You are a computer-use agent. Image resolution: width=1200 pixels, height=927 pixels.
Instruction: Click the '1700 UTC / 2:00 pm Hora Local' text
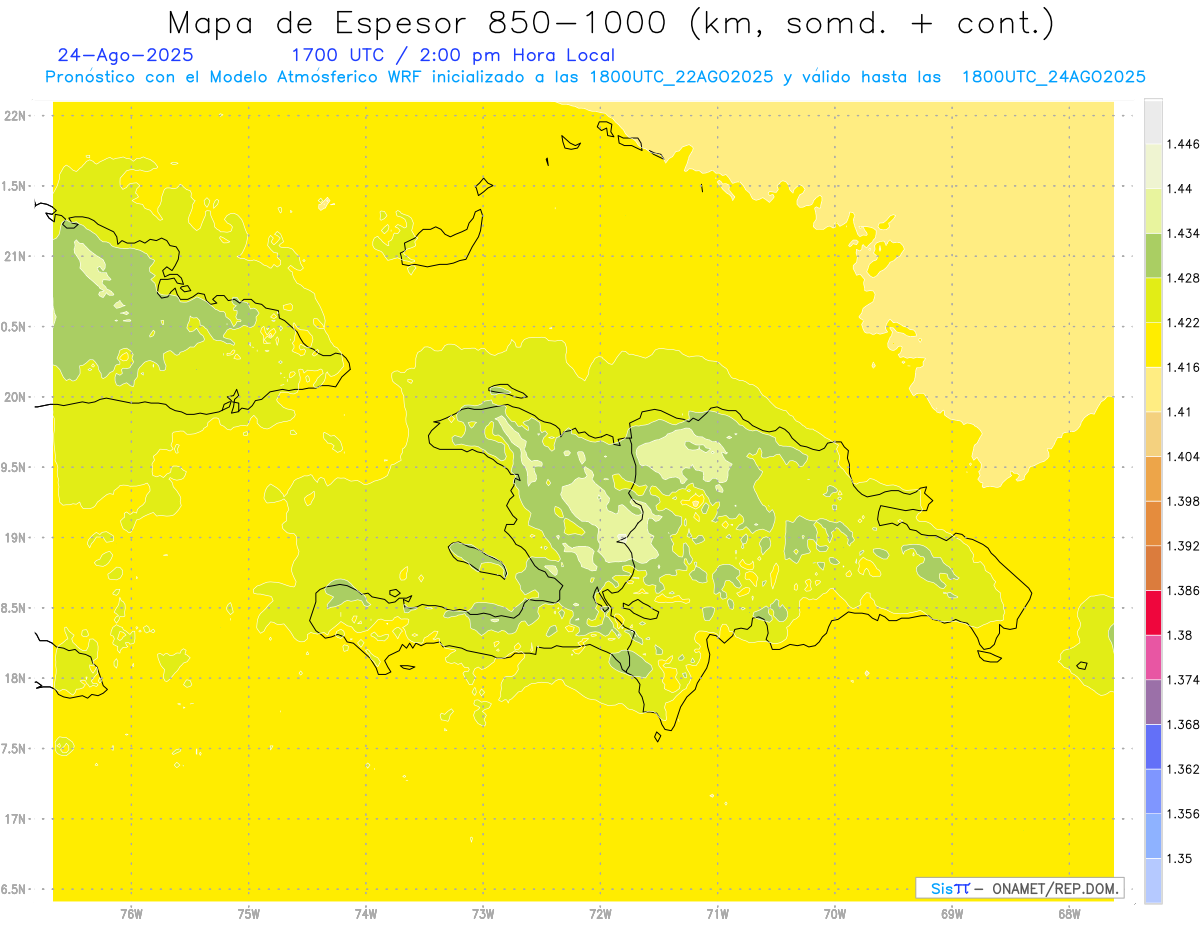pyautogui.click(x=453, y=55)
